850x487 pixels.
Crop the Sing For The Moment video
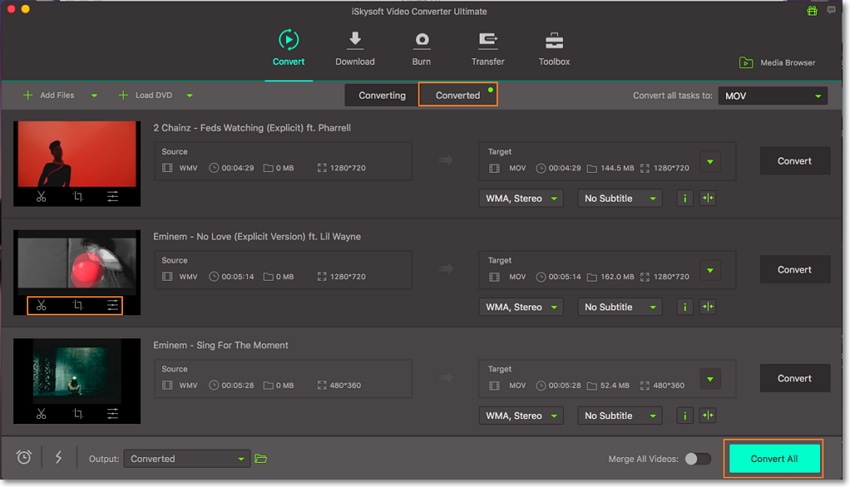78,414
